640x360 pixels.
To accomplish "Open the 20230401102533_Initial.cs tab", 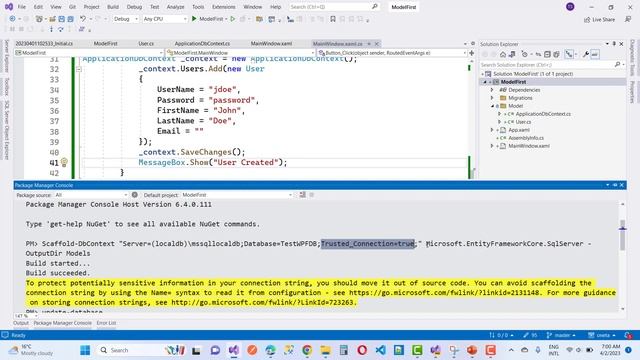I will coord(44,43).
